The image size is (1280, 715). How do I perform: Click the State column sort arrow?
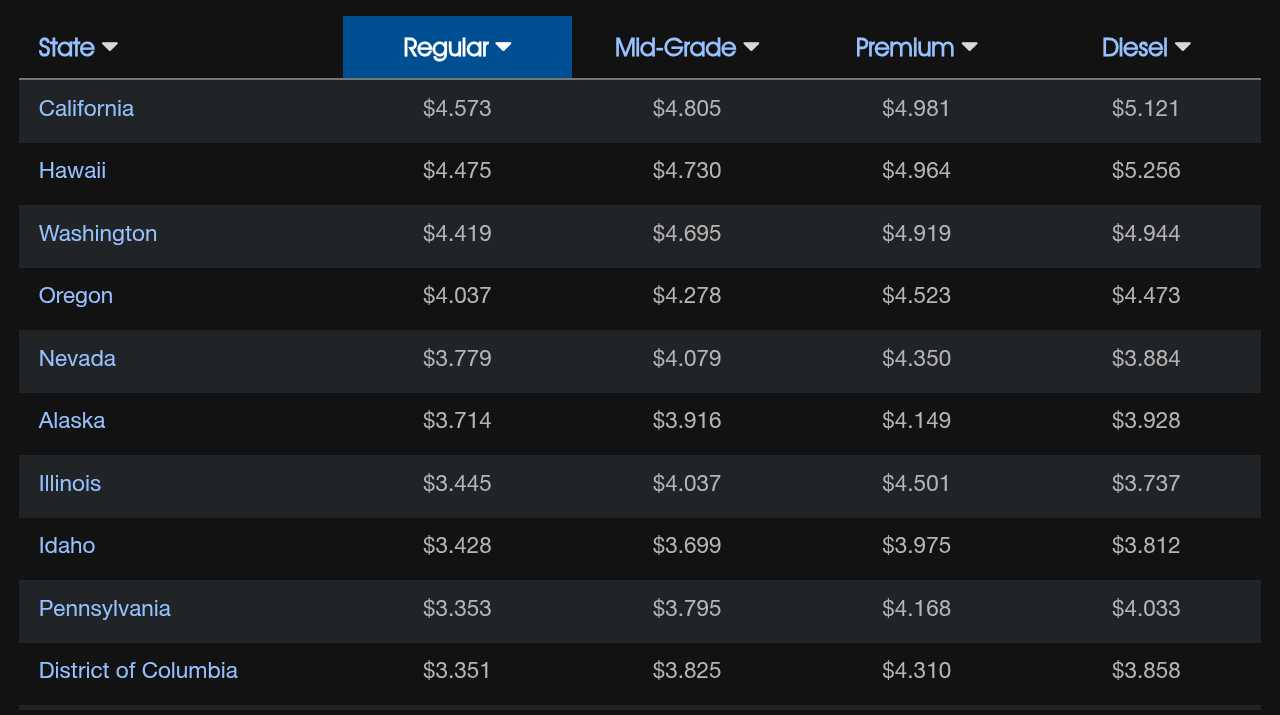click(x=110, y=47)
